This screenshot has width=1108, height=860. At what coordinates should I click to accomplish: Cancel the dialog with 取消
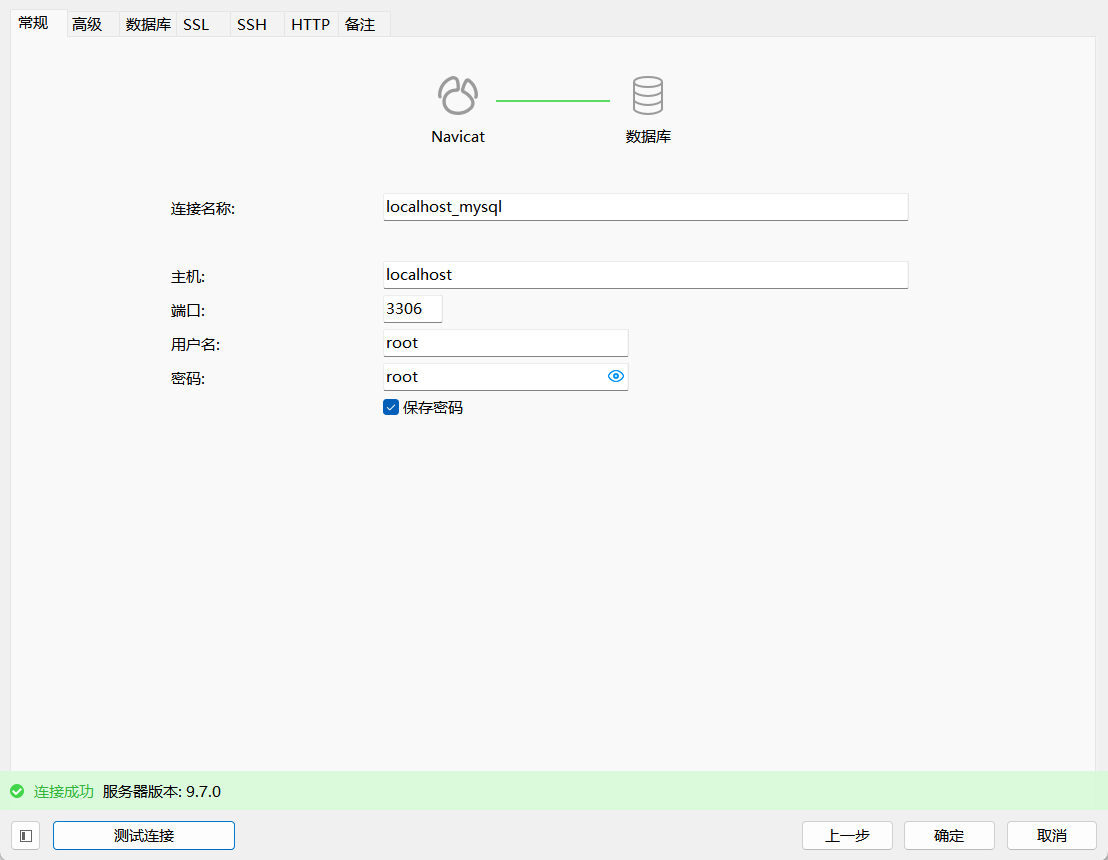(x=1051, y=836)
